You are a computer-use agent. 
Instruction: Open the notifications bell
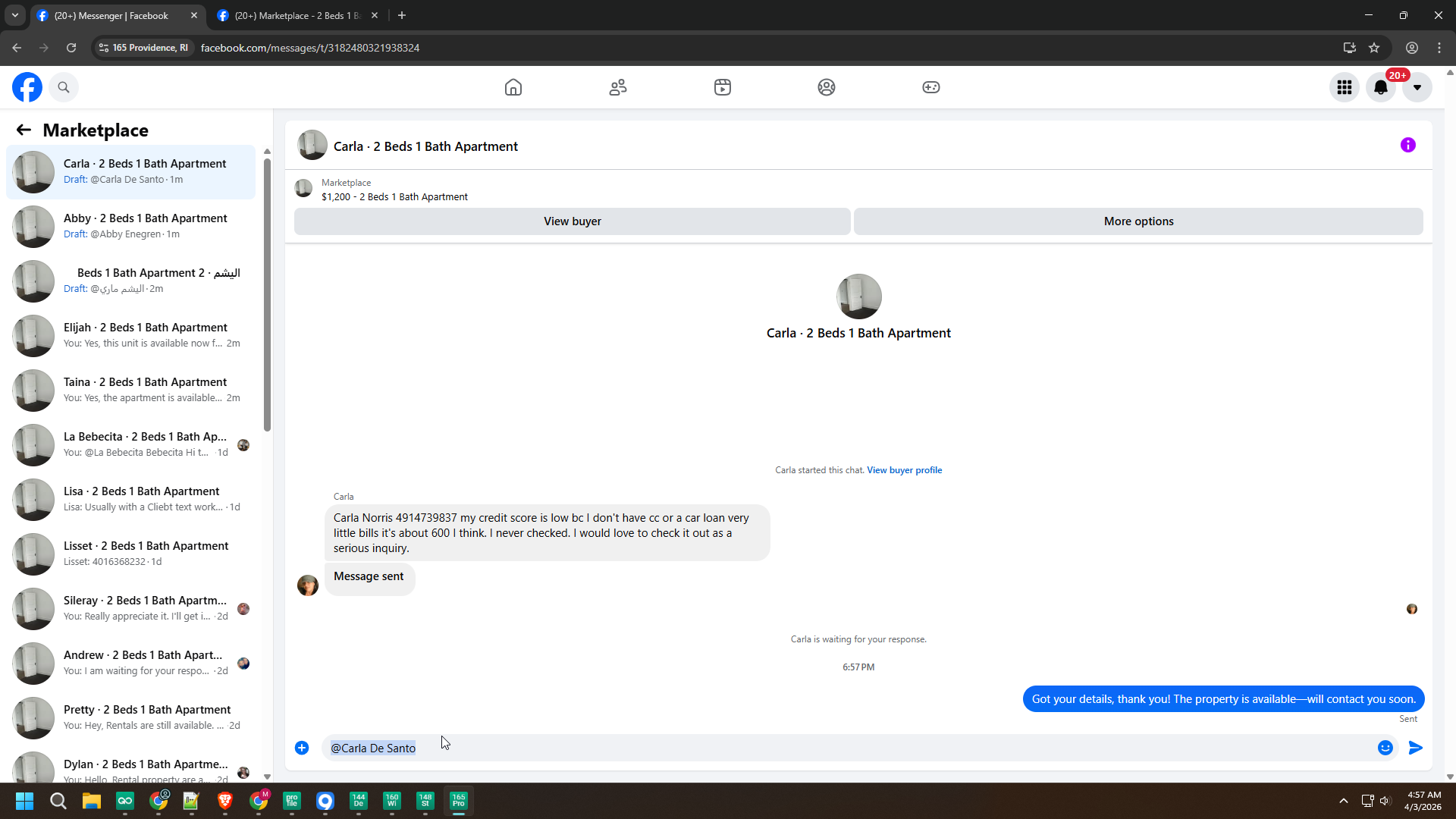tap(1381, 87)
